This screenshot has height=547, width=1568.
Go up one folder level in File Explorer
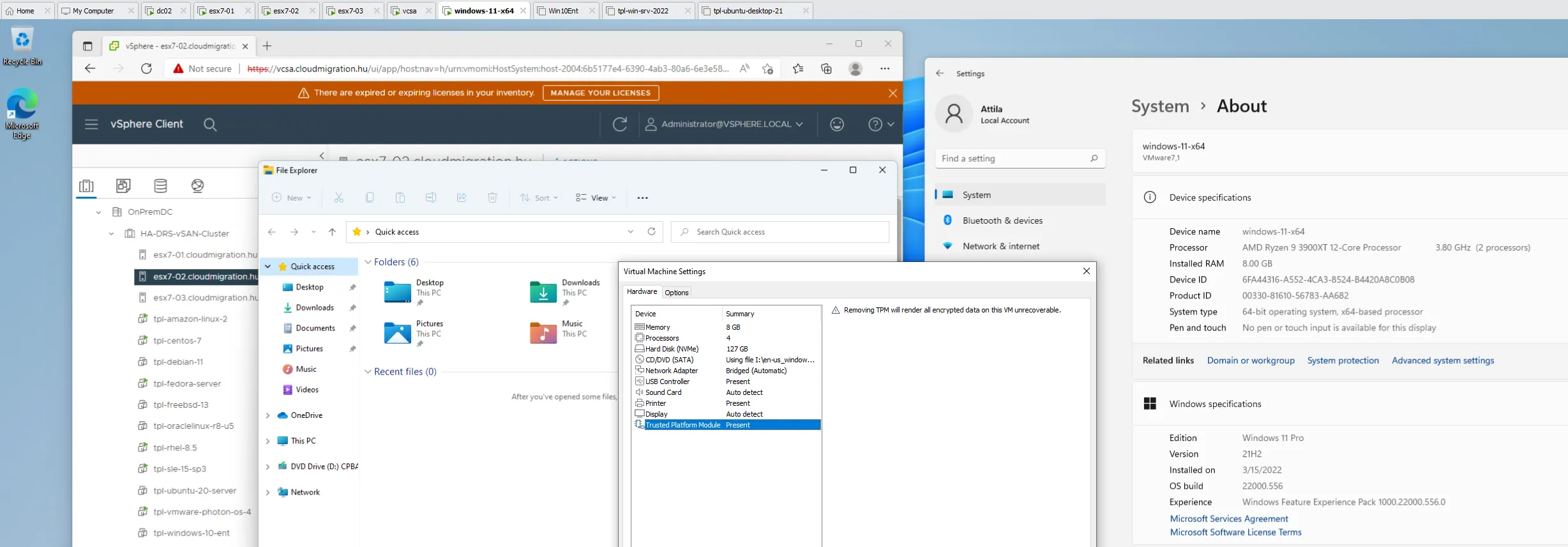coord(332,232)
